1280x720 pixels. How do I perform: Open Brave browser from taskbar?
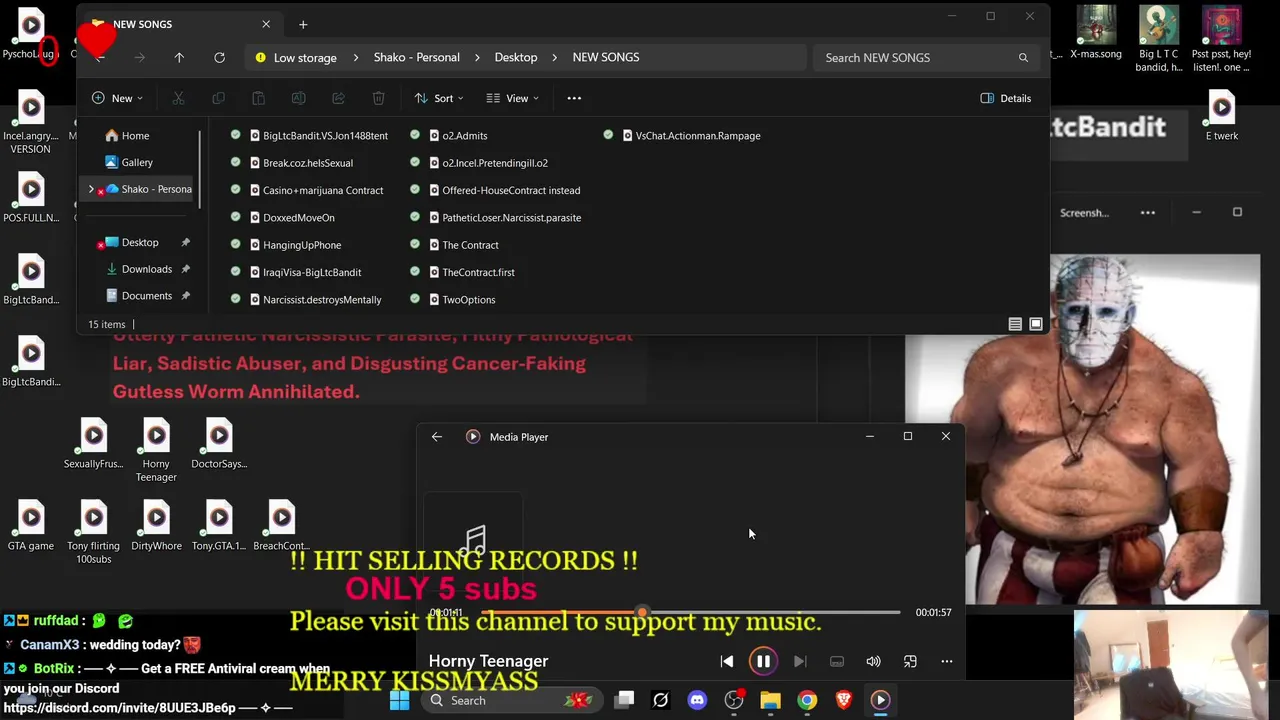pos(844,700)
